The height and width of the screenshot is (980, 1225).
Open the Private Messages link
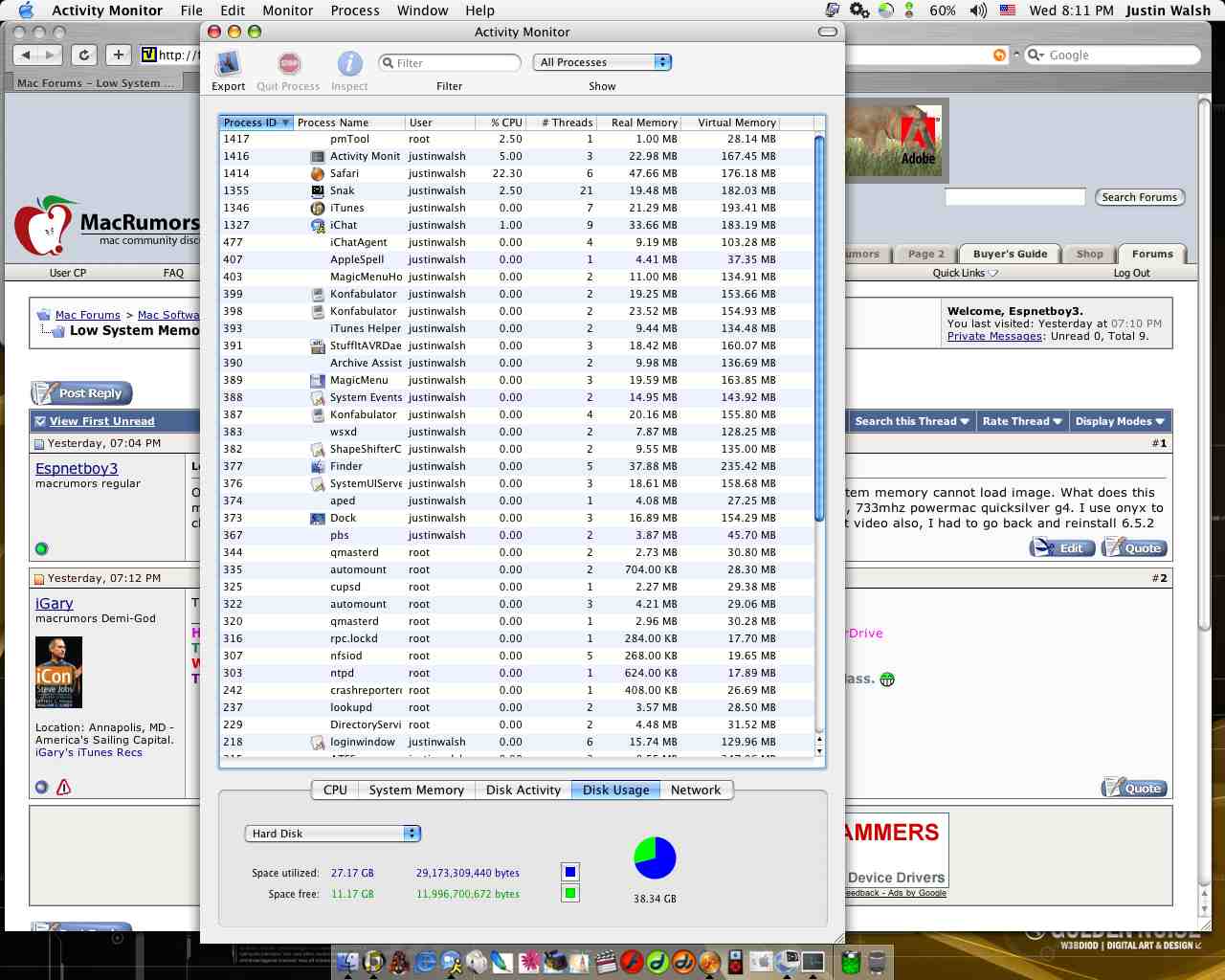pyautogui.click(x=994, y=336)
